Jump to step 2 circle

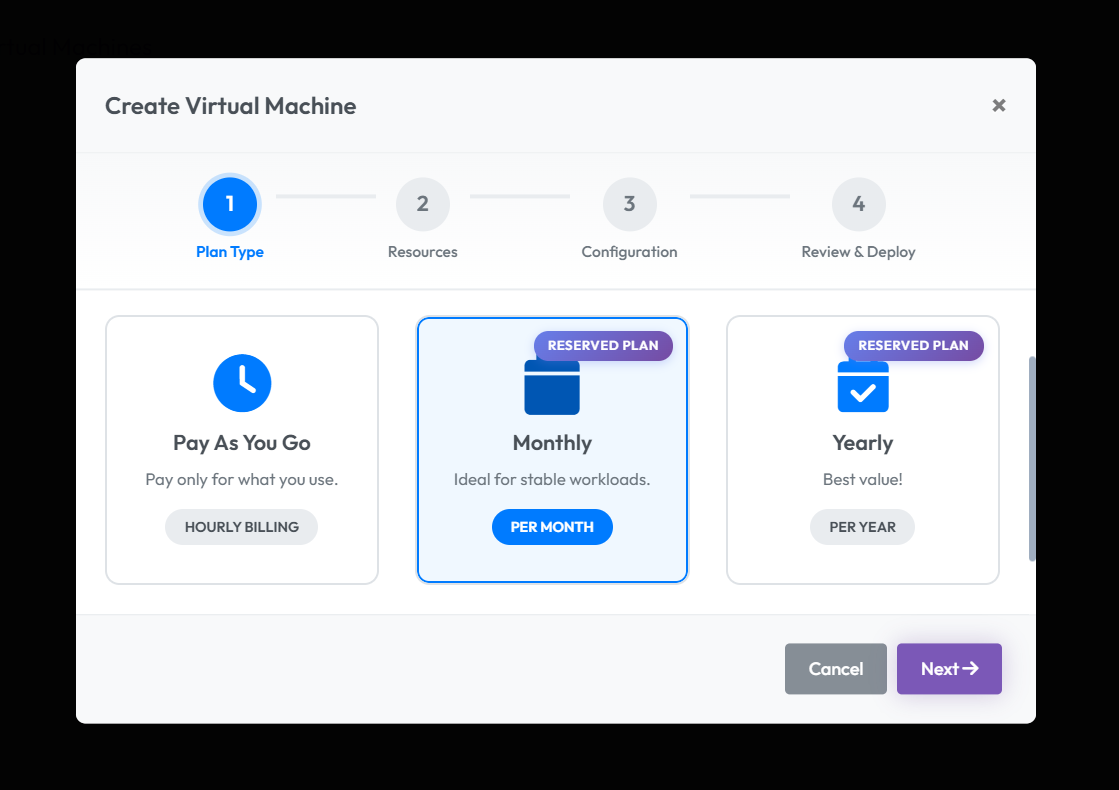[x=422, y=204]
